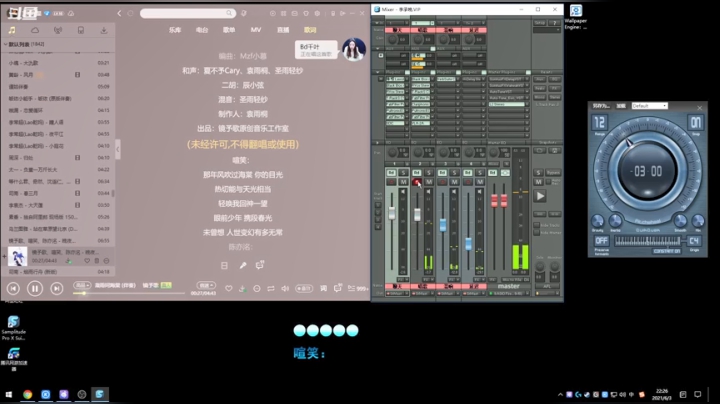Click Reset FX button in mixer

(555, 88)
